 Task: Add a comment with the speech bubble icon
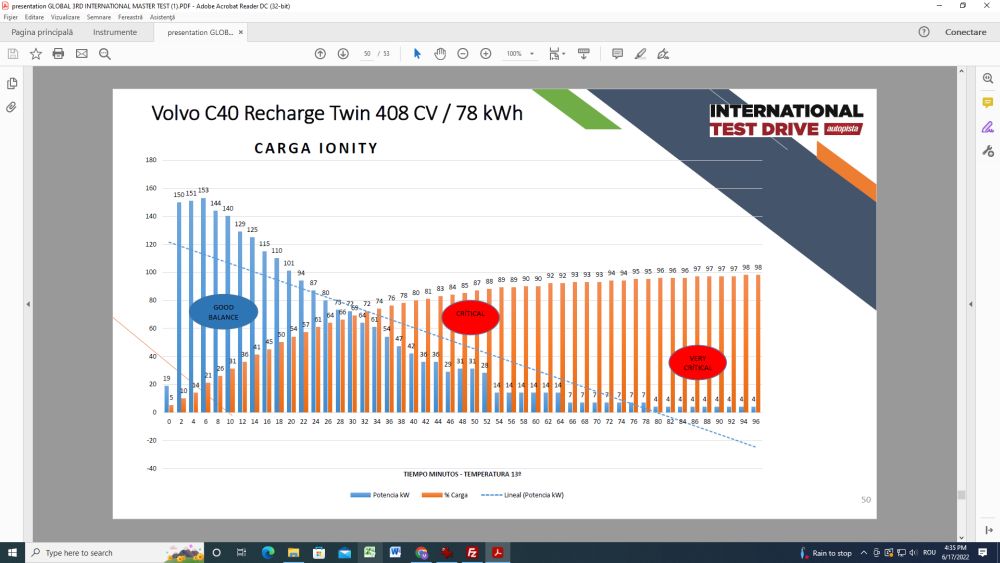[617, 54]
